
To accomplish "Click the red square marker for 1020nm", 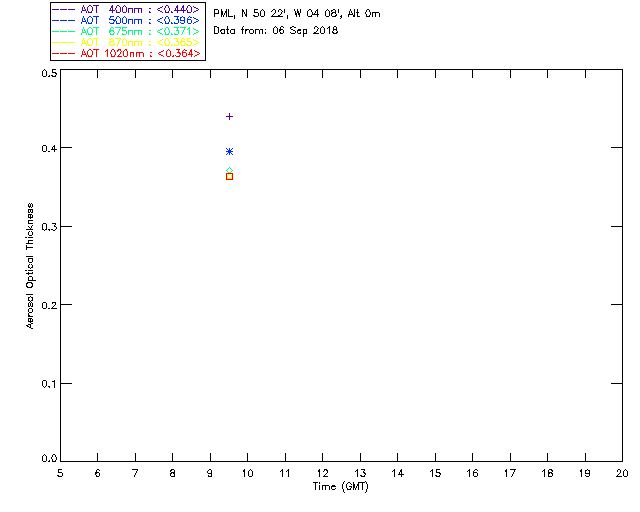I will coord(229,177).
